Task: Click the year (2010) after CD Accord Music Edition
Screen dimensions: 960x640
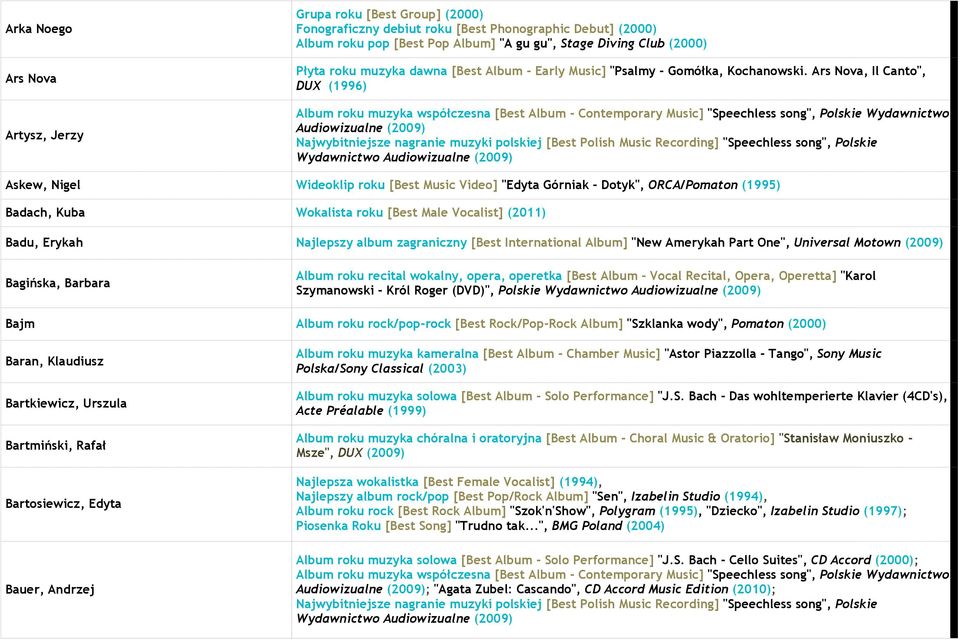Action: 752,590
